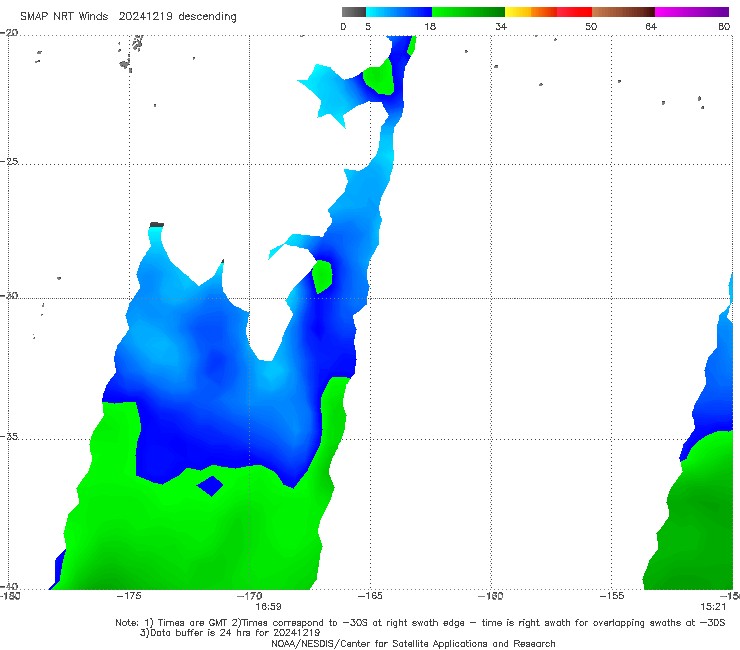Click the green segment of the color bar
The width and height of the screenshot is (740, 650).
click(468, 12)
